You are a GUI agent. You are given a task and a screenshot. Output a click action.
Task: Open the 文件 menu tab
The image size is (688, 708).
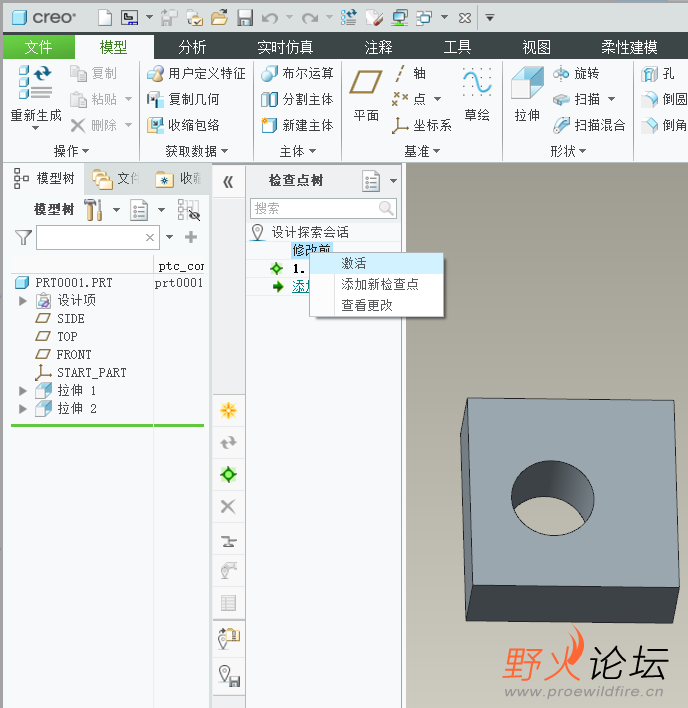38,47
